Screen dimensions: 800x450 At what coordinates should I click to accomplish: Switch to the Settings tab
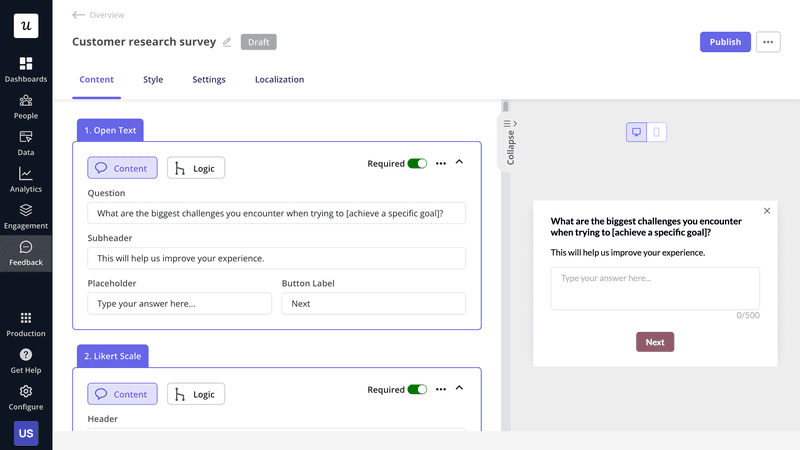(209, 80)
